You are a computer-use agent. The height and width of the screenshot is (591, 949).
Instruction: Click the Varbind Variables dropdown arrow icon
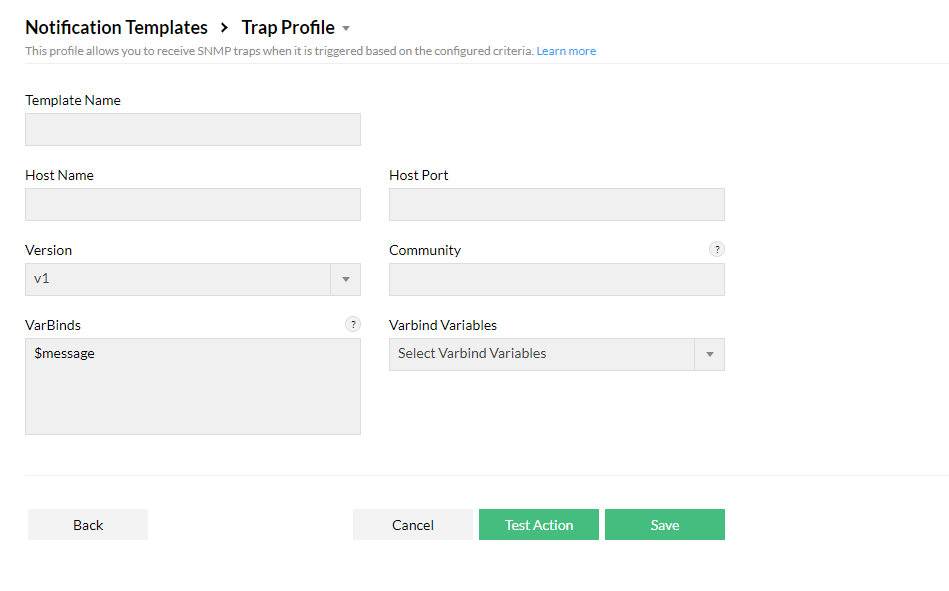pyautogui.click(x=710, y=354)
